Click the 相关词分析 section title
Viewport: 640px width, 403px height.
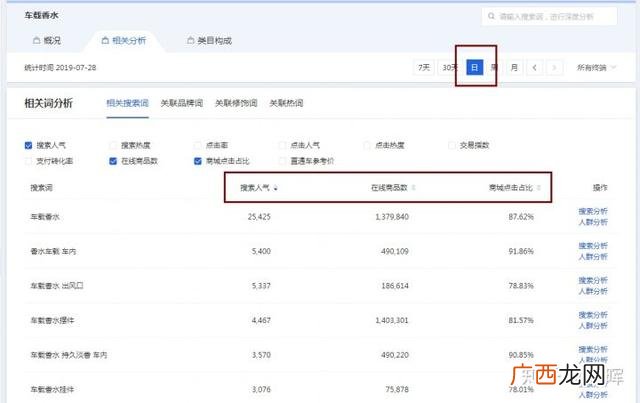[49, 103]
